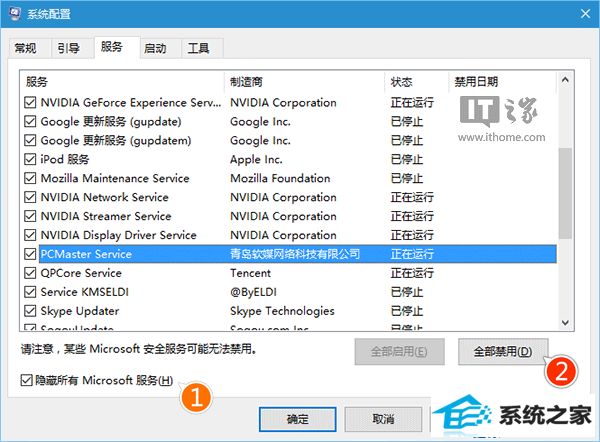The height and width of the screenshot is (442, 600).
Task: Sort by the 服务 column header
Action: coord(122,82)
